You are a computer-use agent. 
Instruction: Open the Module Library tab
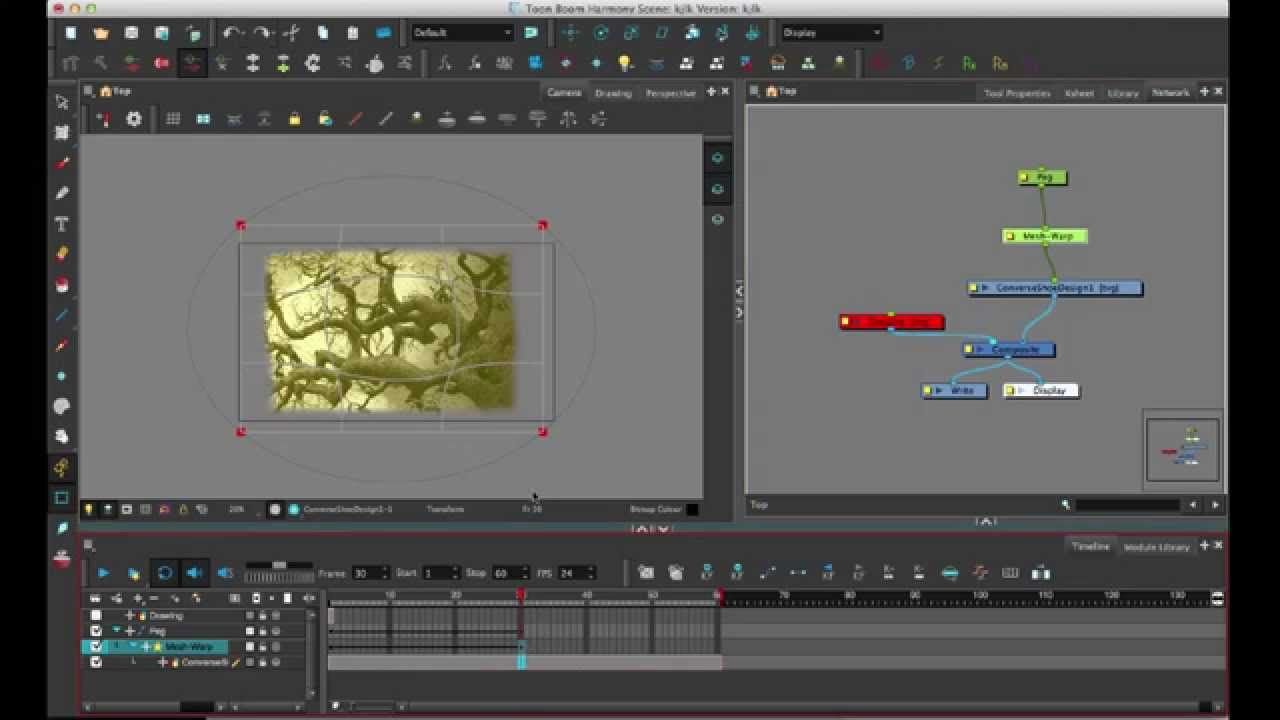point(1156,547)
